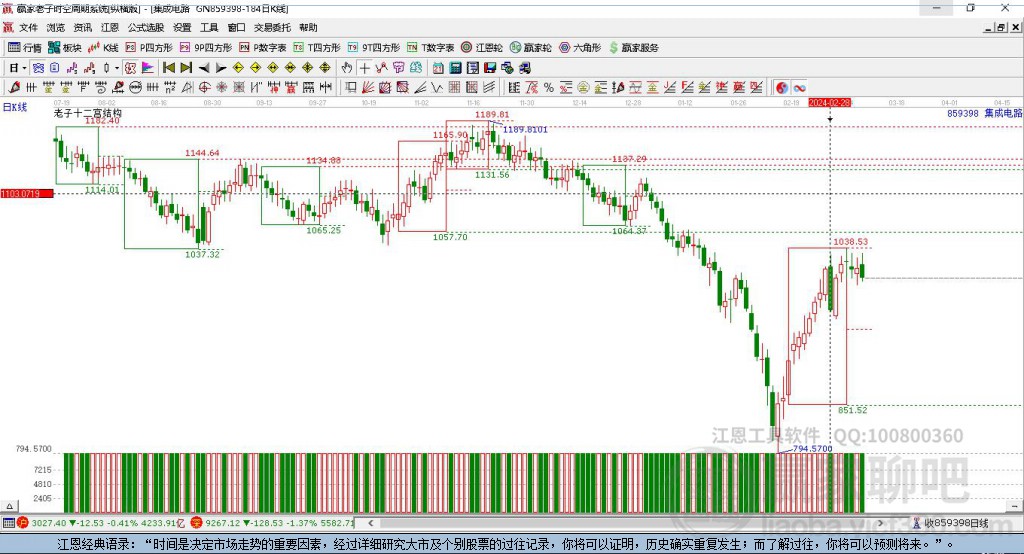Screen dimensions: 1024x554
Task: Open 赢家服务 service with dollar icon
Action: [633, 48]
